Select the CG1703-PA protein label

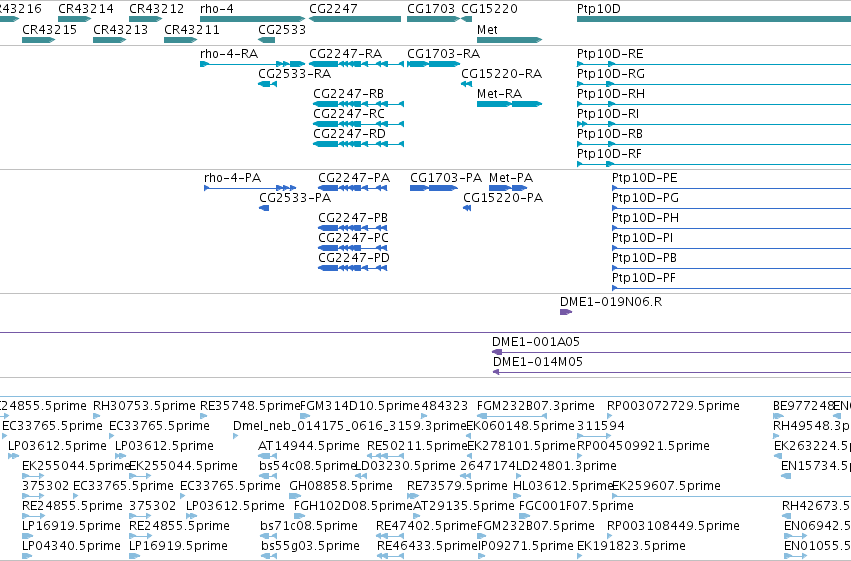[x=446, y=178]
